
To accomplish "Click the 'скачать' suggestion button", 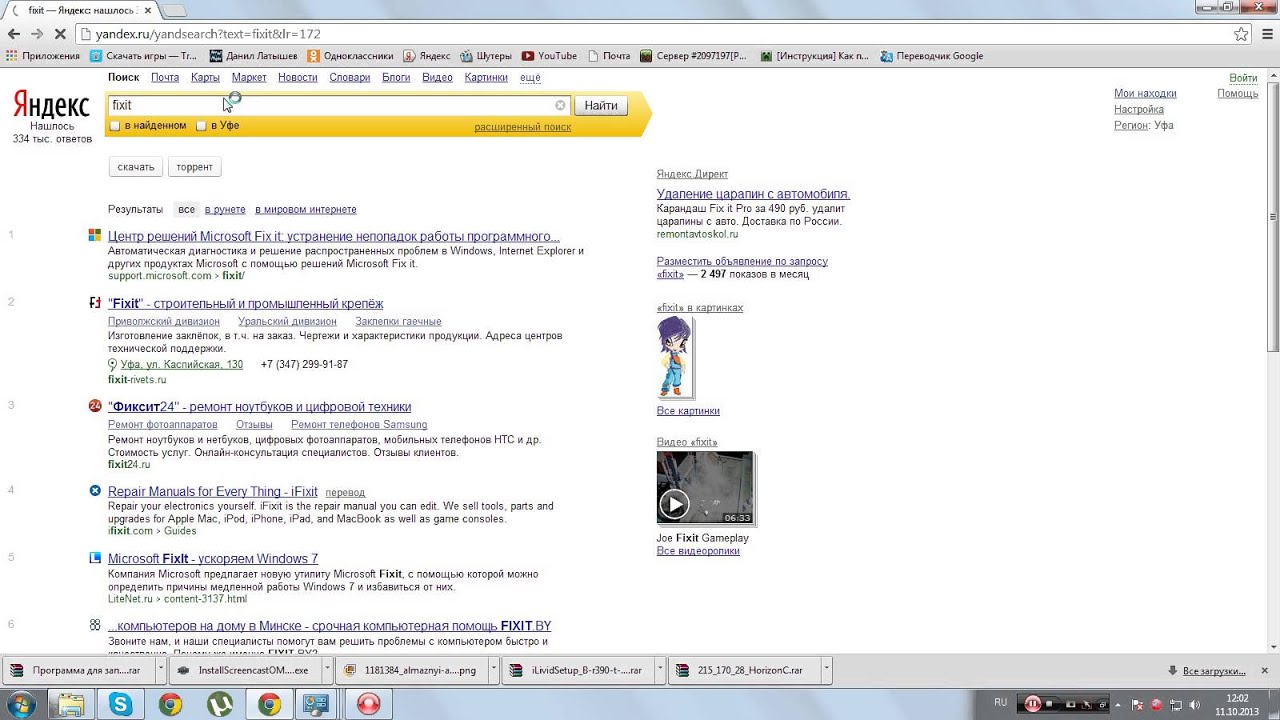I will click(x=135, y=167).
